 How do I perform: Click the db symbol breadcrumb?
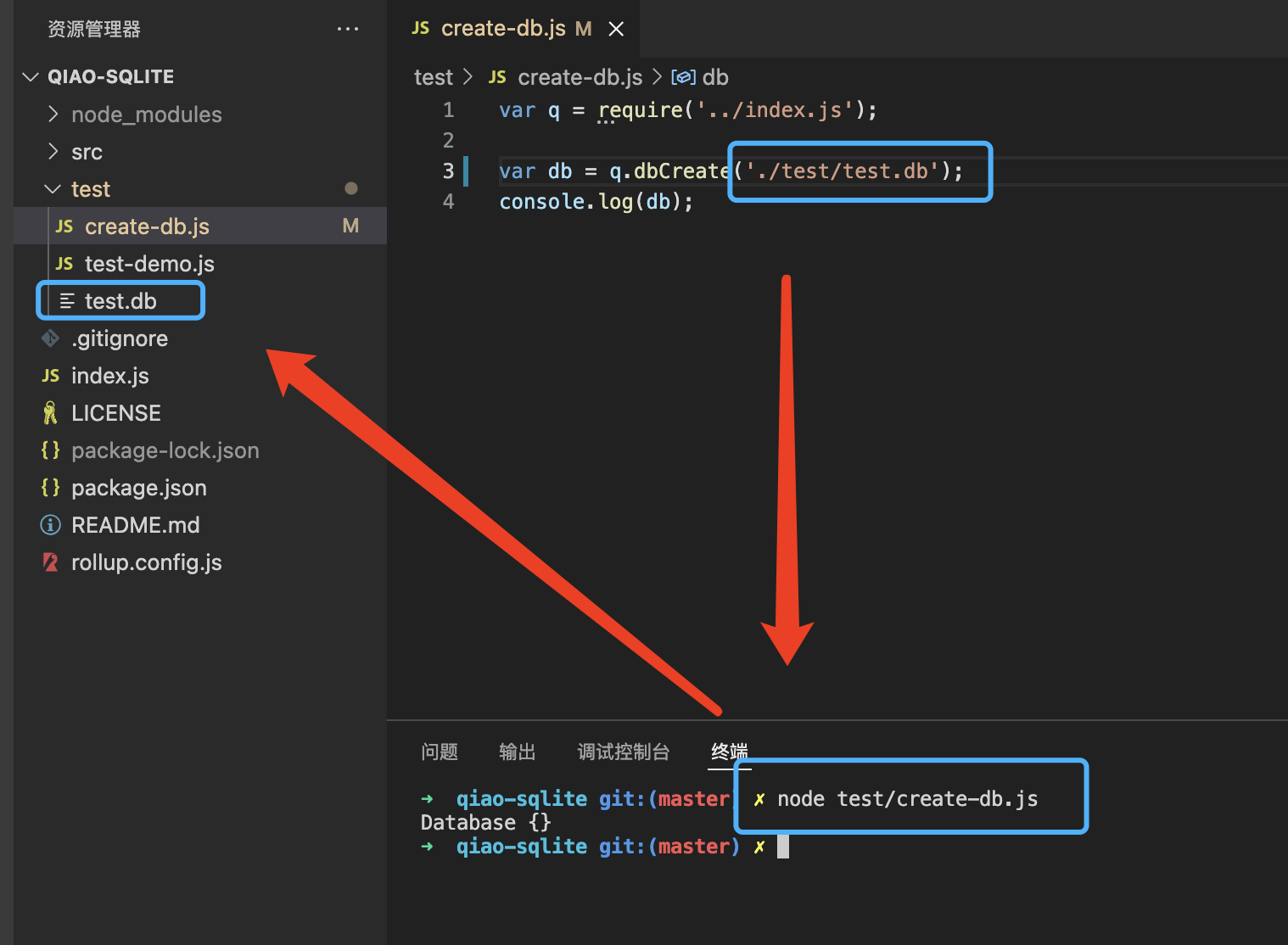coord(715,77)
